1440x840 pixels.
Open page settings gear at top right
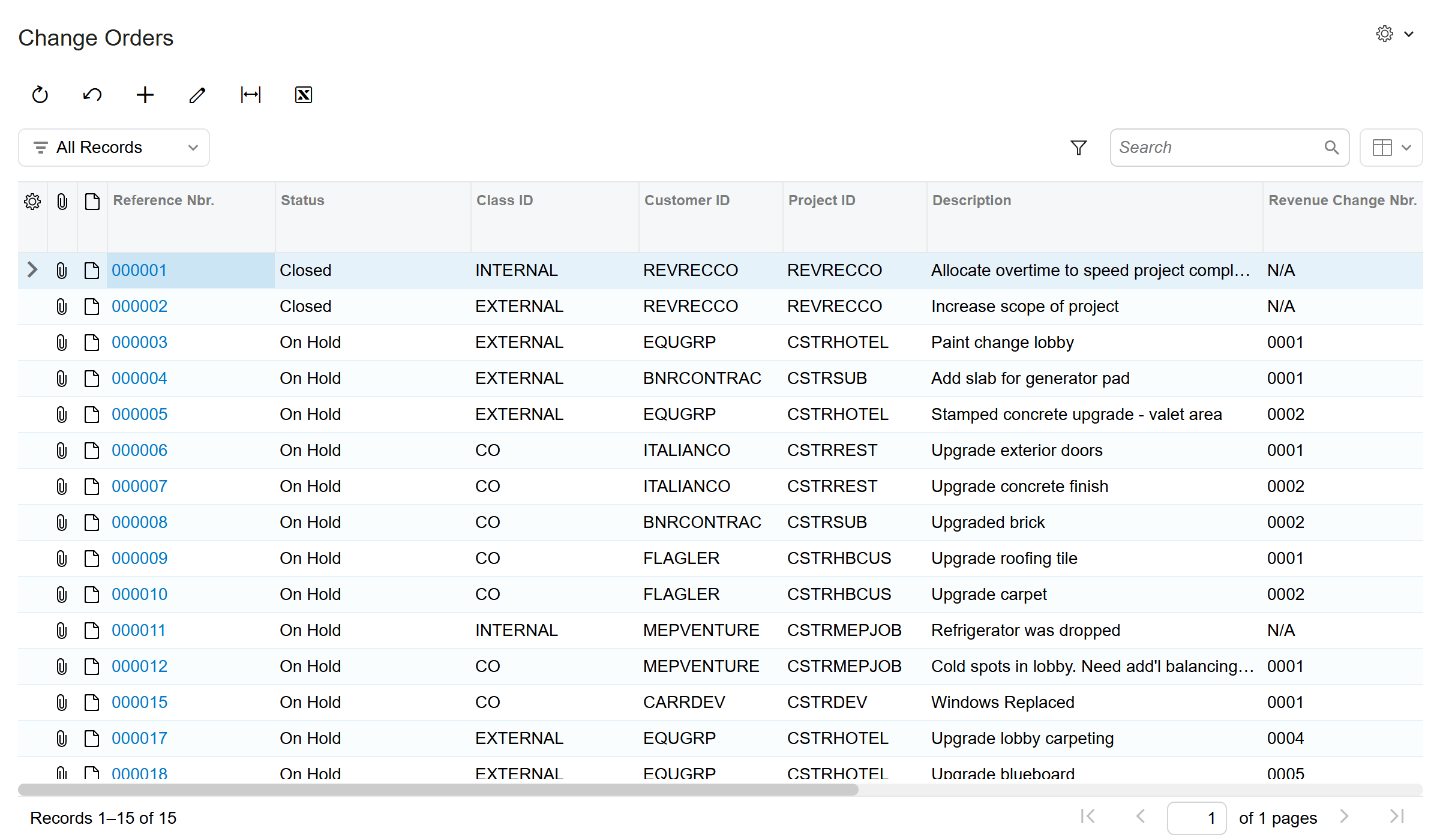pos(1385,34)
